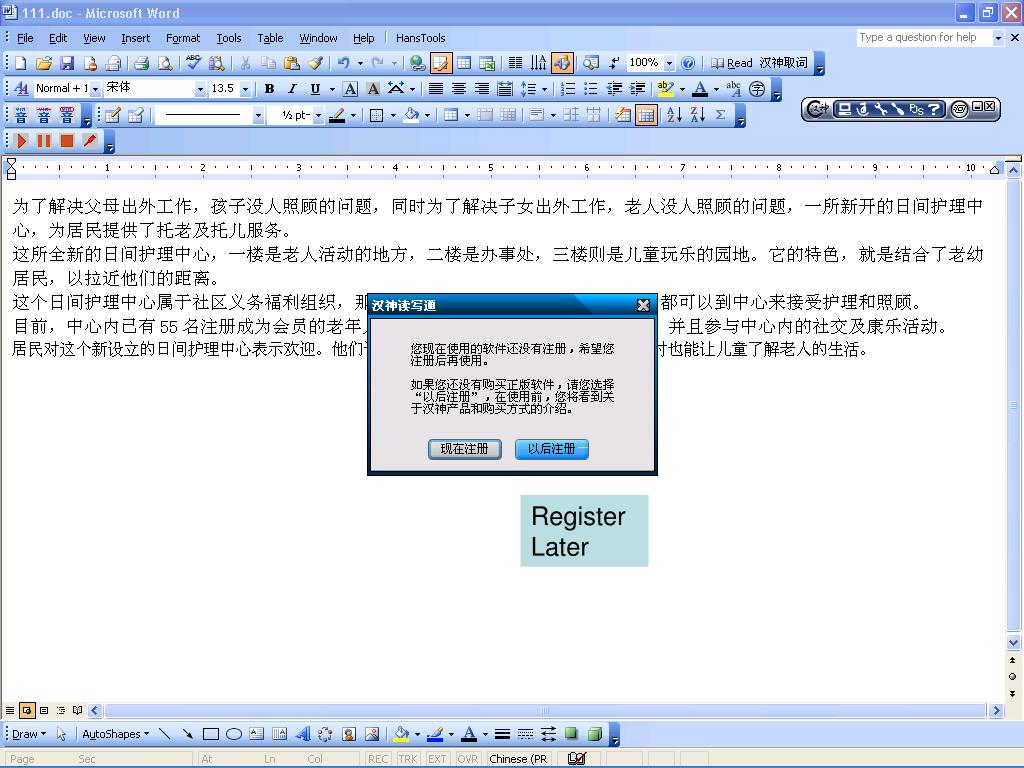
Task: Click the Read button in toolbar
Action: [x=732, y=63]
